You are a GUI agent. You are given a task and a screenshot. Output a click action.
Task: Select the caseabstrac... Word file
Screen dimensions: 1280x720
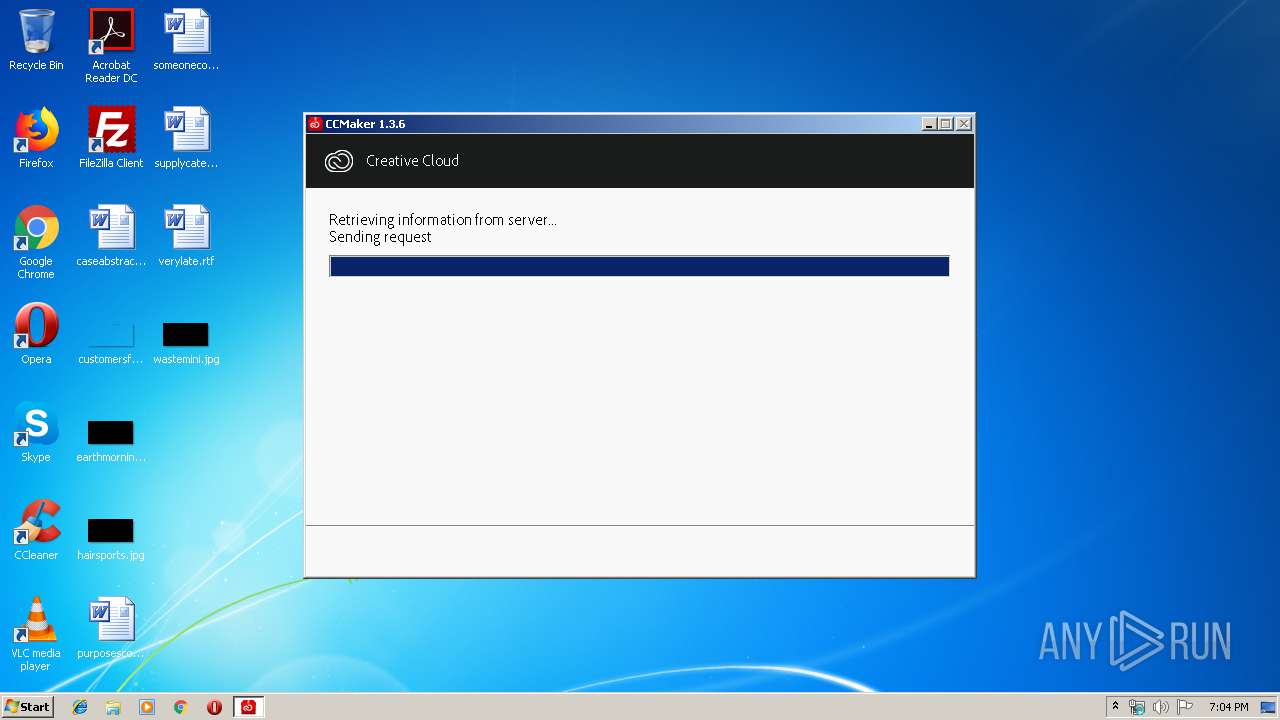point(111,236)
